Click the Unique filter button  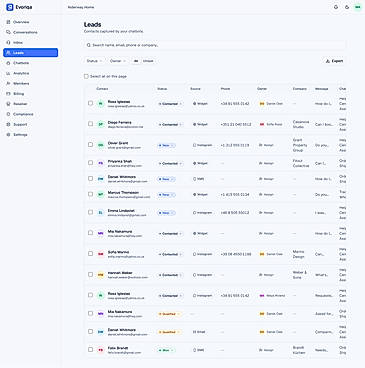point(148,61)
